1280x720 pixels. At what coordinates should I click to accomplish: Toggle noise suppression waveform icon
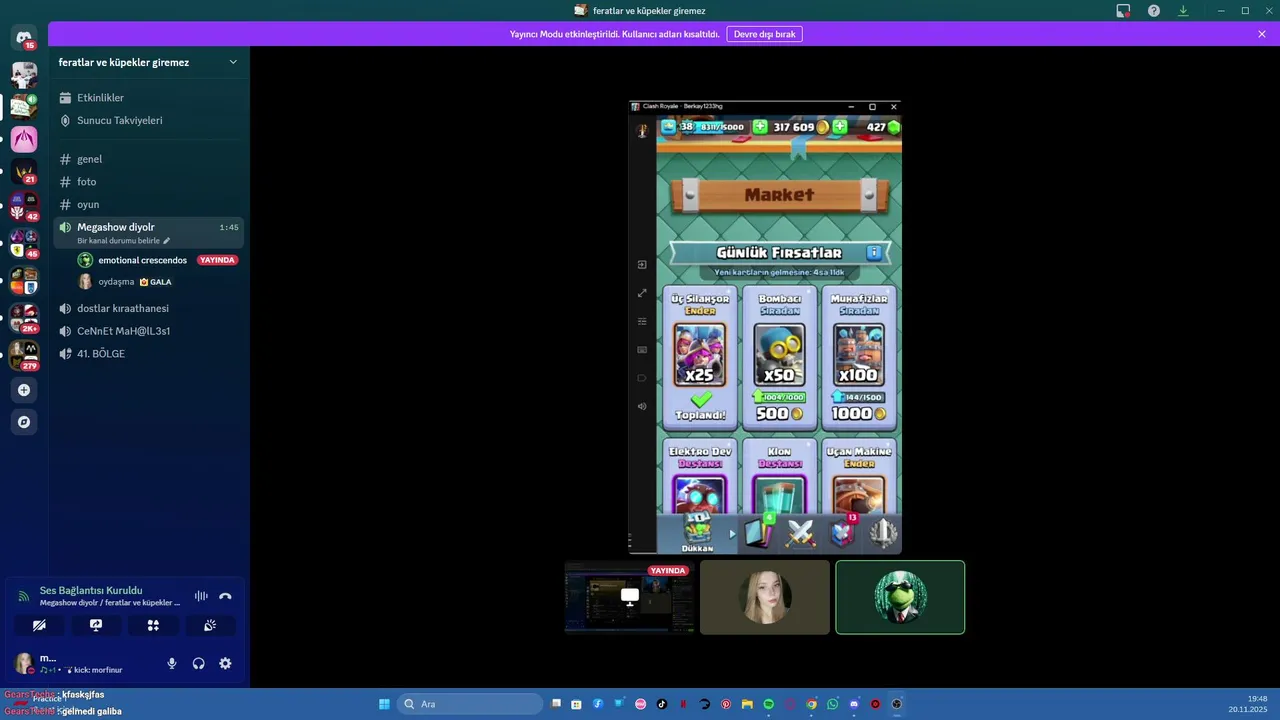[201, 596]
